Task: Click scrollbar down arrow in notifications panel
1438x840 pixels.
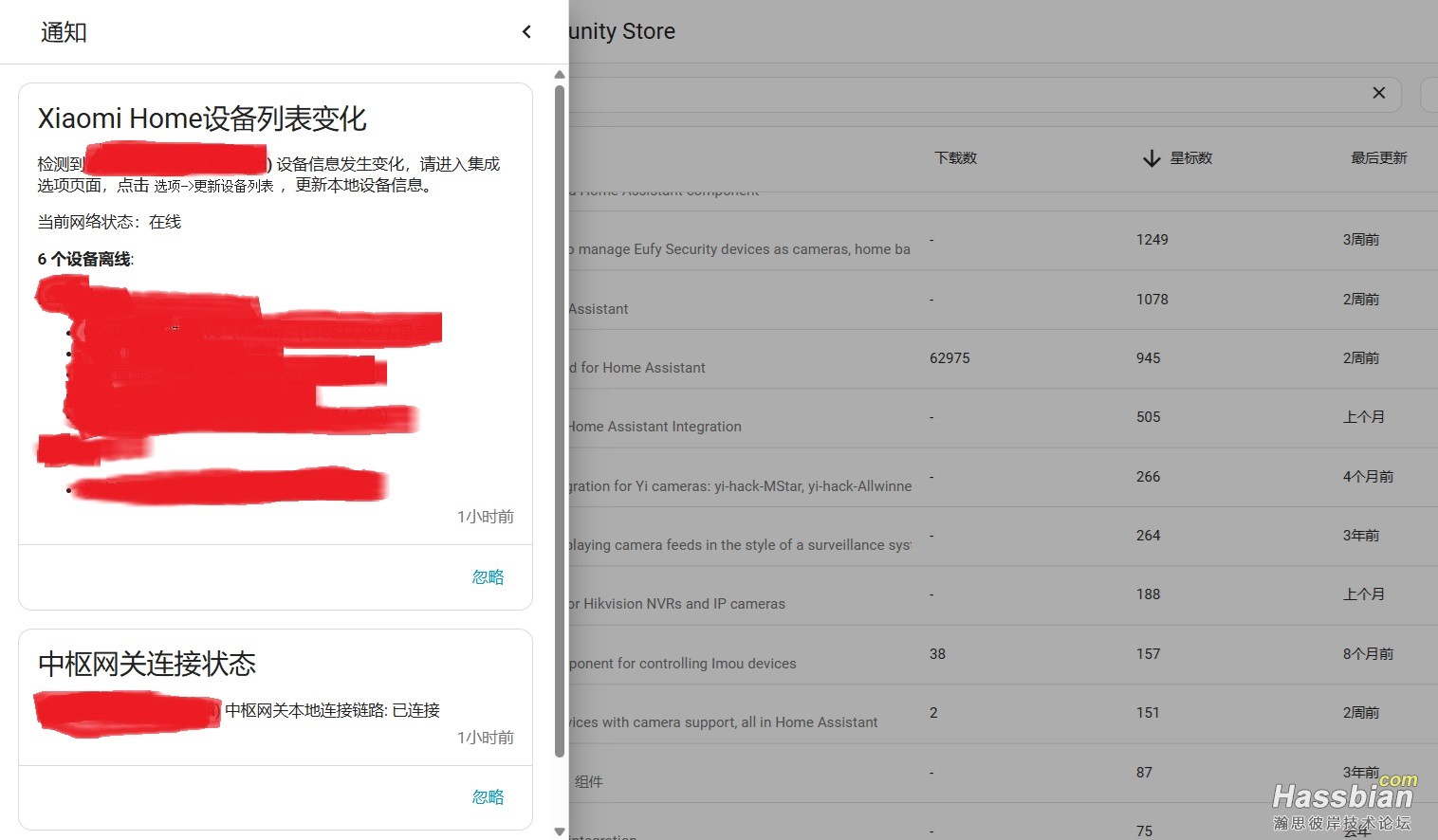Action: point(560,831)
